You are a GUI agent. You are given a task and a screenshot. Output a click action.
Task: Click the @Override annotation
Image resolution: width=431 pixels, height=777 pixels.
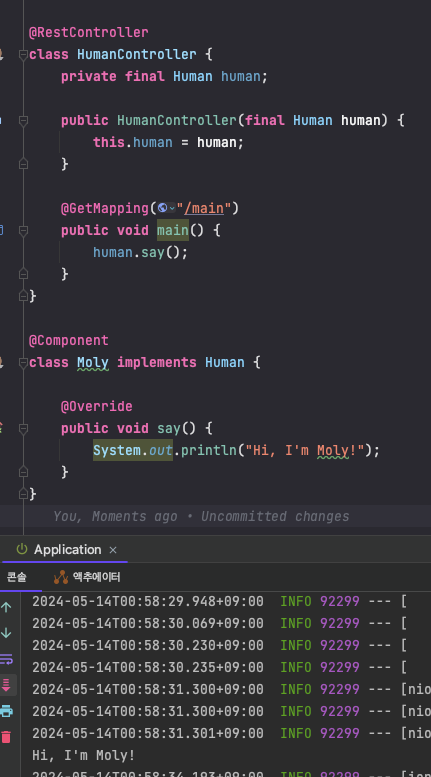(x=97, y=406)
